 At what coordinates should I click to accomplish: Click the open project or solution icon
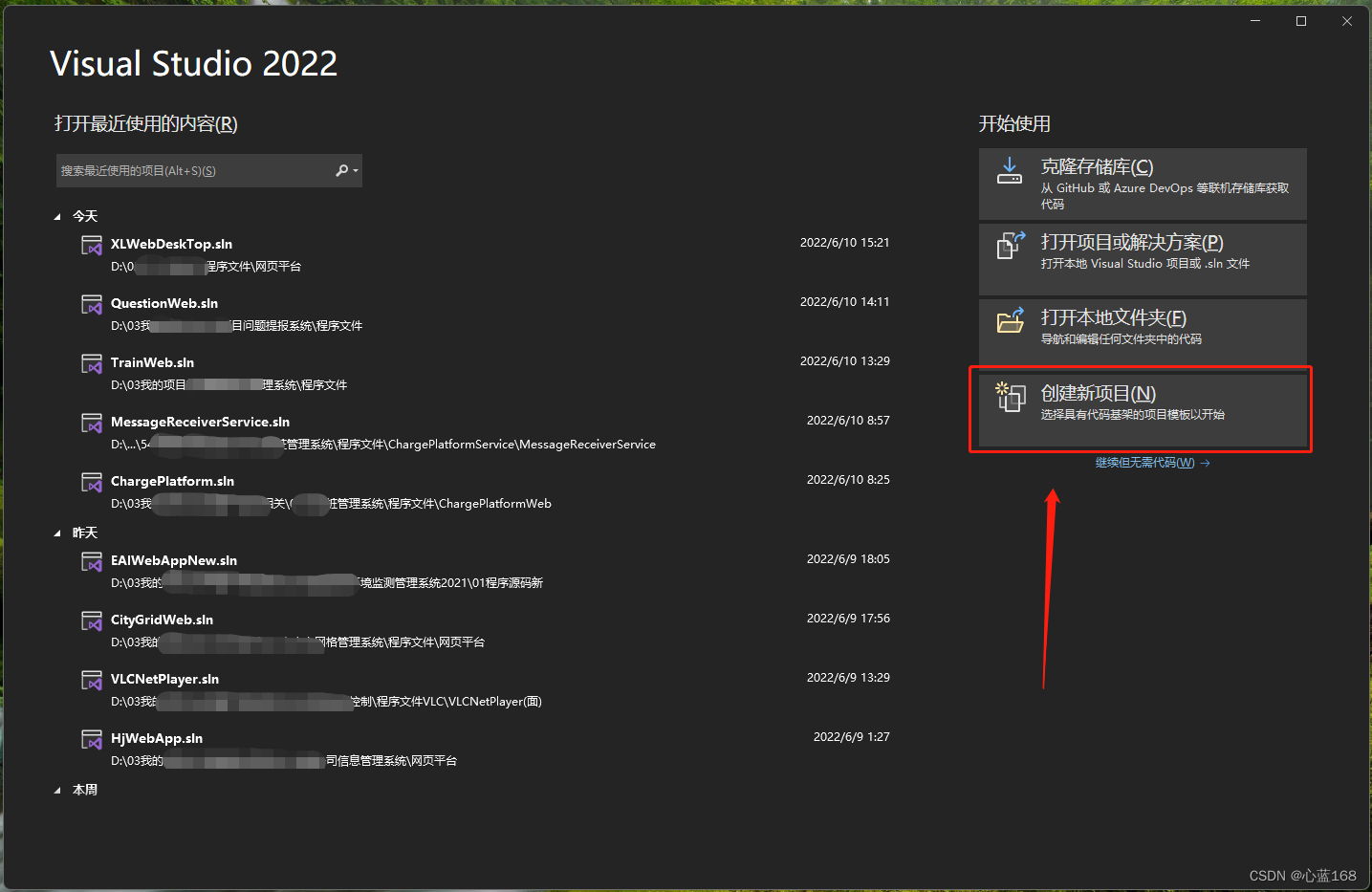click(1011, 246)
